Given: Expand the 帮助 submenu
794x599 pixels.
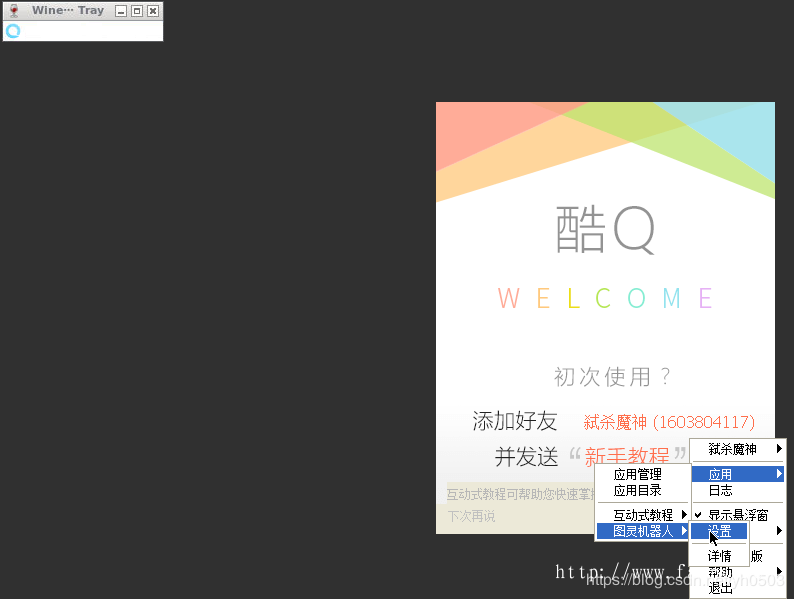Looking at the screenshot, I should pyautogui.click(x=737, y=572).
